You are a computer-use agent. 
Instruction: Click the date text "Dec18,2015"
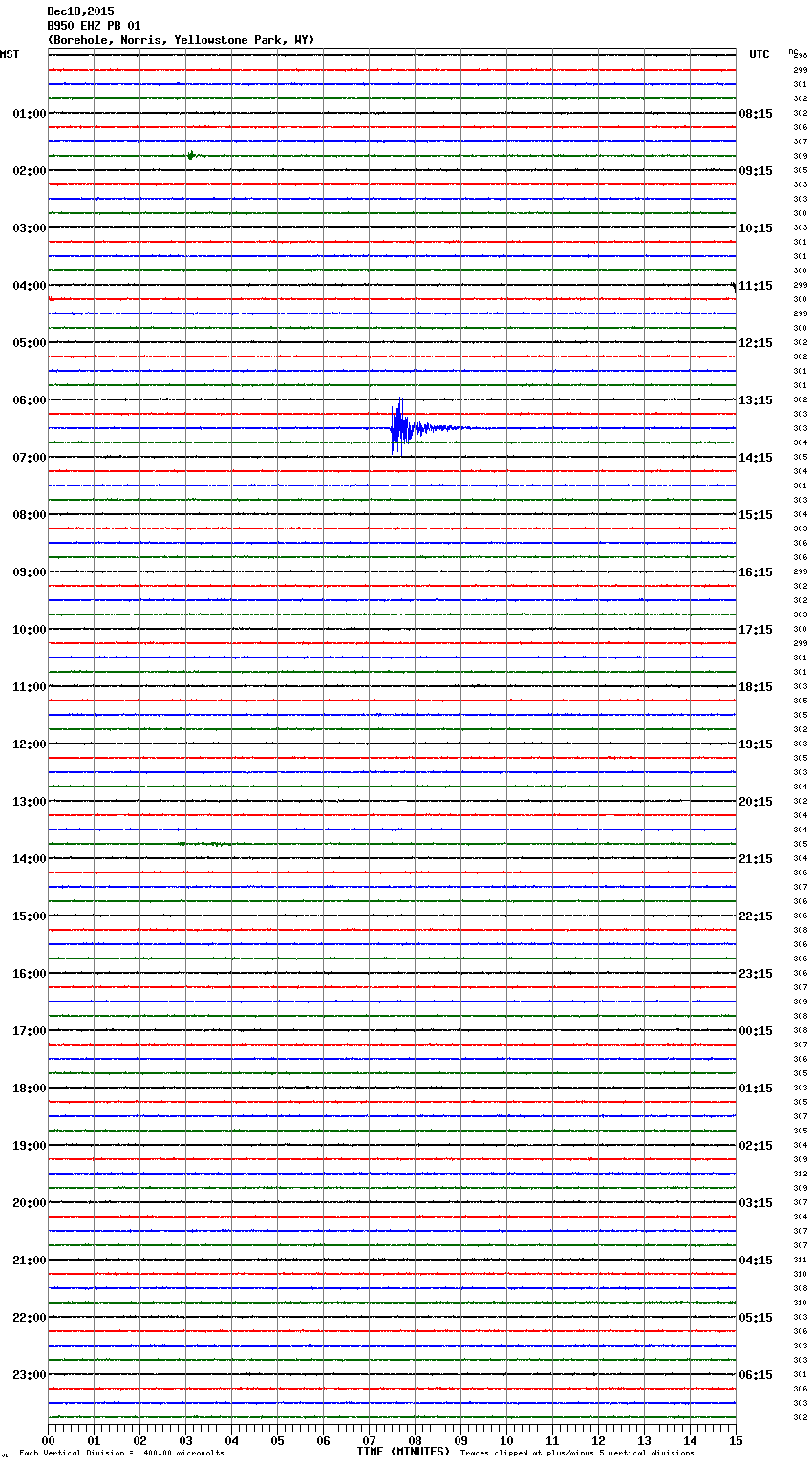coord(80,11)
